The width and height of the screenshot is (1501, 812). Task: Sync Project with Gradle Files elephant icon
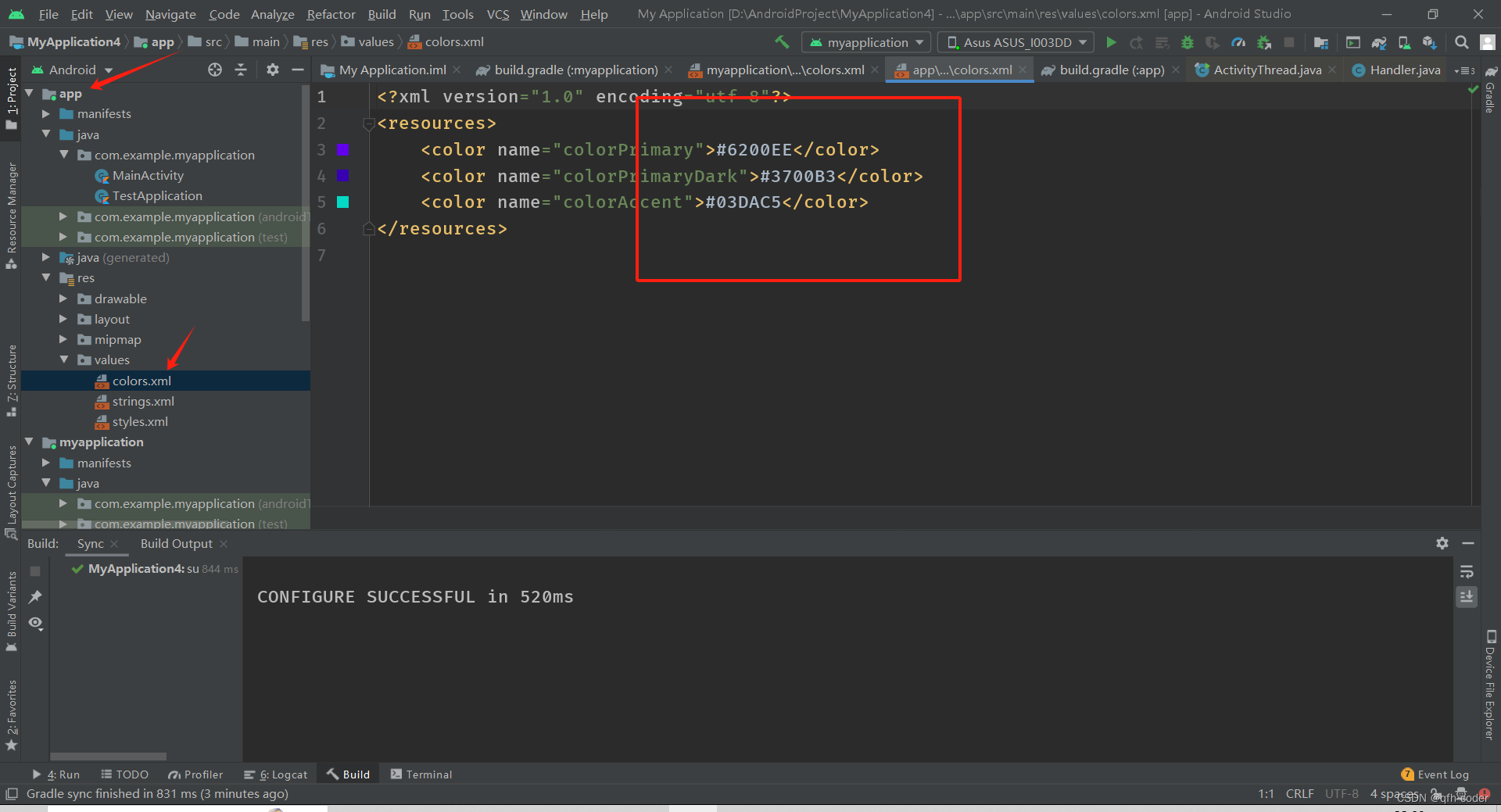click(x=1379, y=42)
